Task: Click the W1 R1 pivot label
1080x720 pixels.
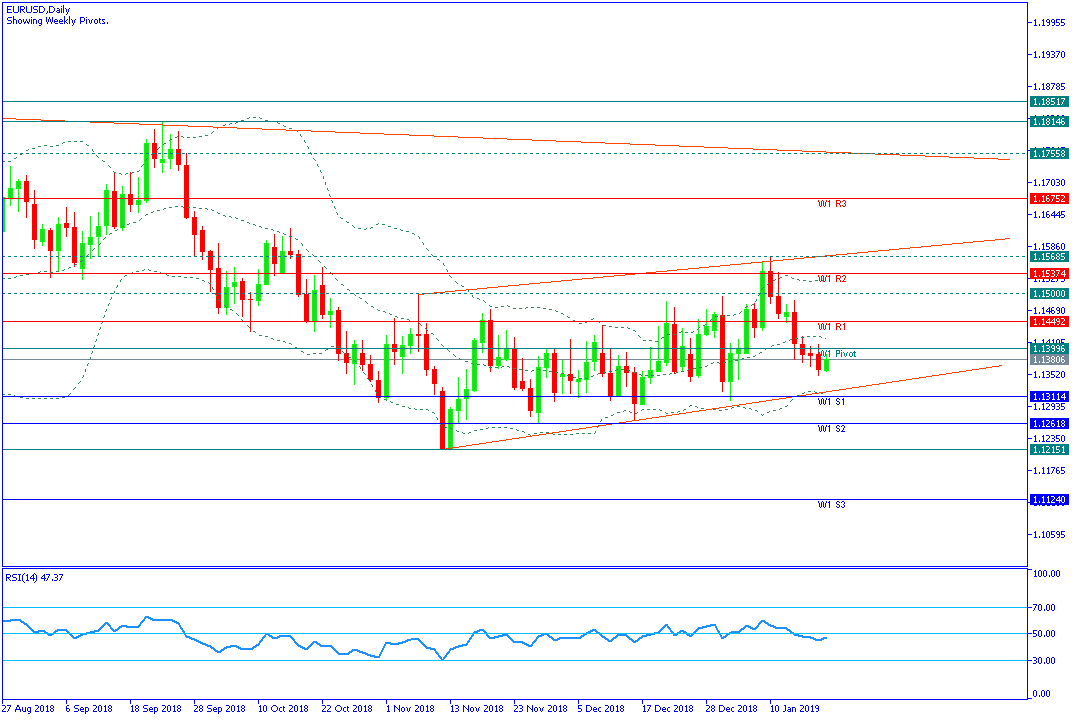Action: [x=832, y=327]
